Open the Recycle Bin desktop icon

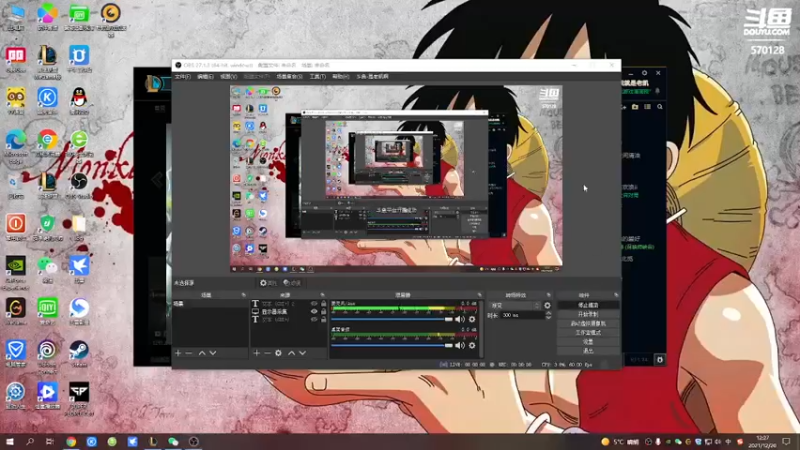(x=16, y=185)
